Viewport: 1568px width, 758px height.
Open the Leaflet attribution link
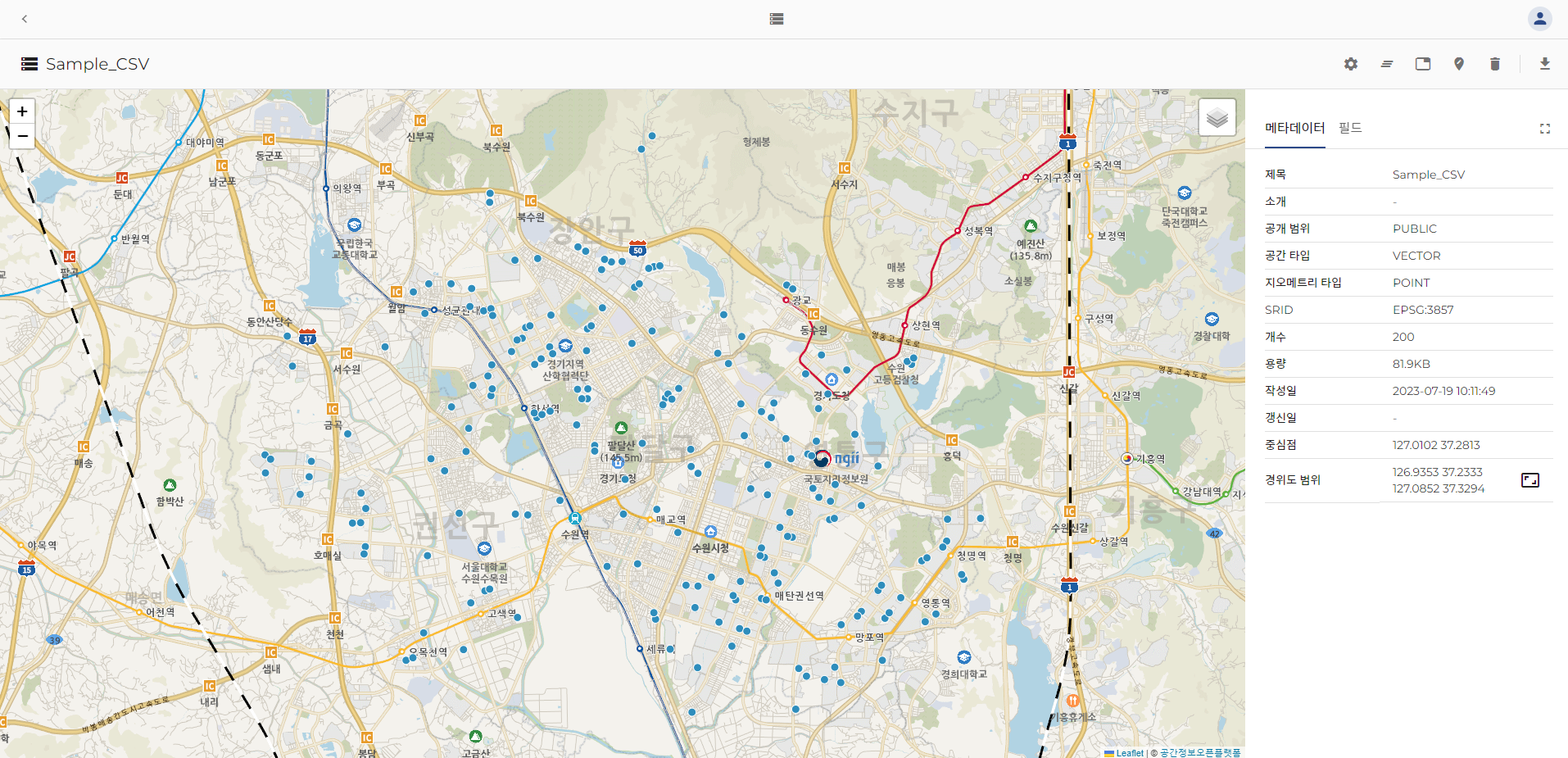(1129, 753)
